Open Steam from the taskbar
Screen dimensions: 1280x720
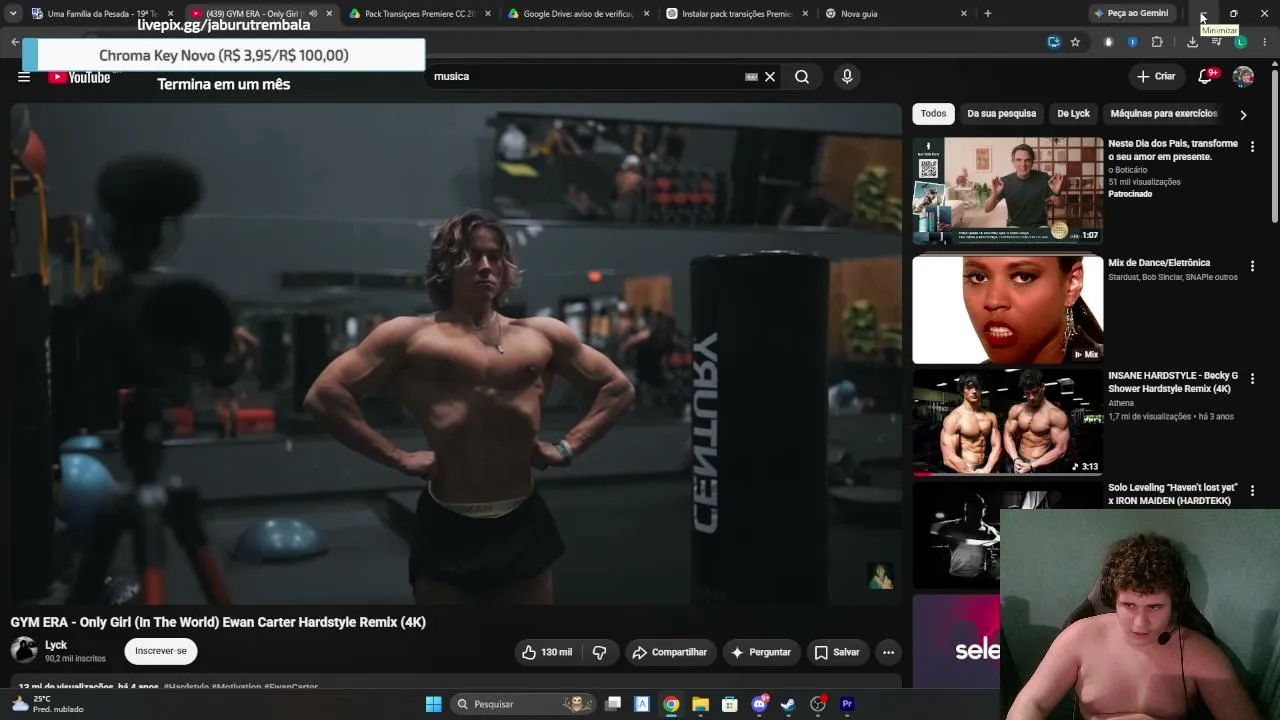[x=788, y=704]
